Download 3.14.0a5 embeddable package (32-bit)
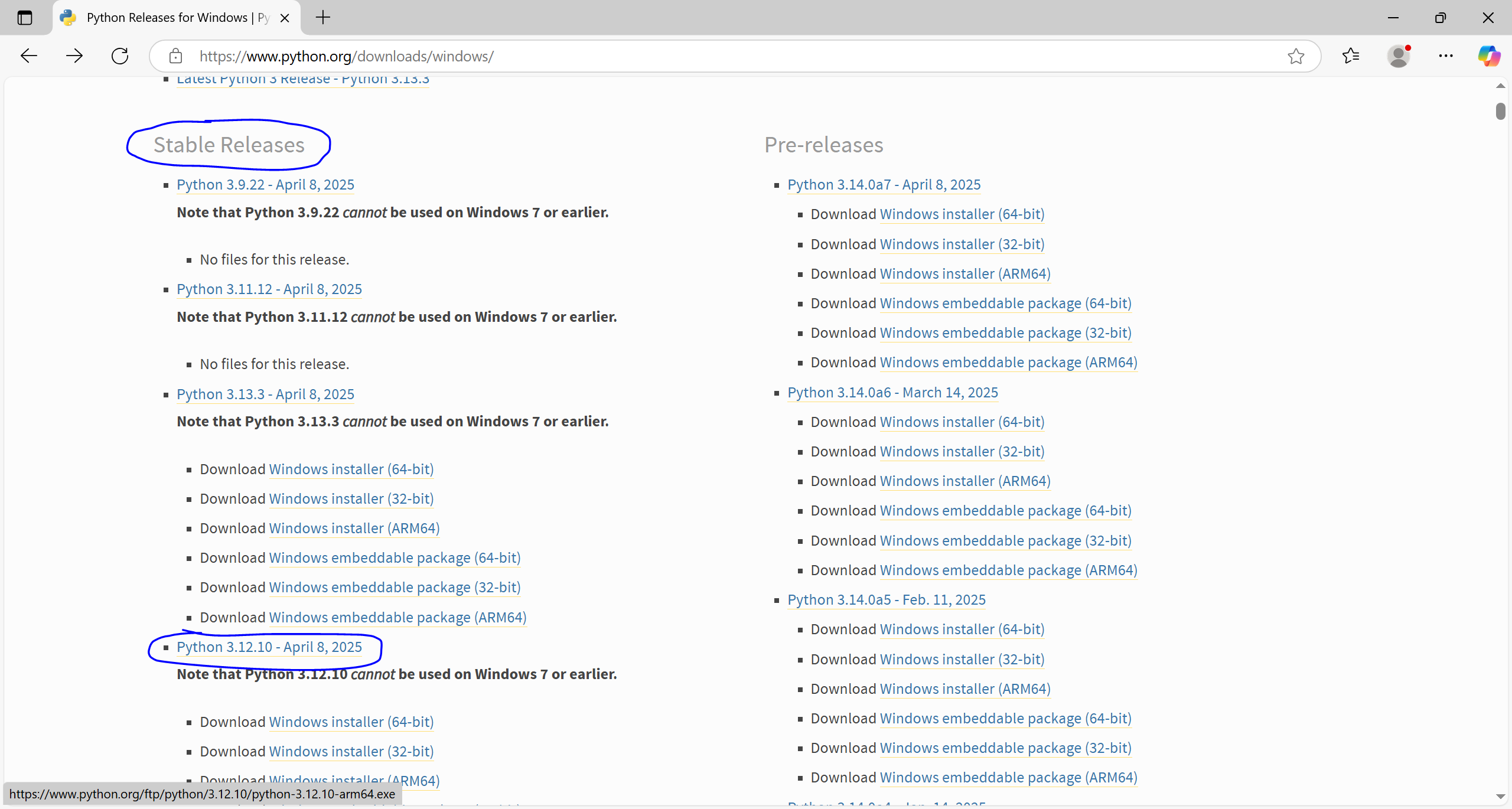The height and width of the screenshot is (809, 1512). [x=1006, y=748]
